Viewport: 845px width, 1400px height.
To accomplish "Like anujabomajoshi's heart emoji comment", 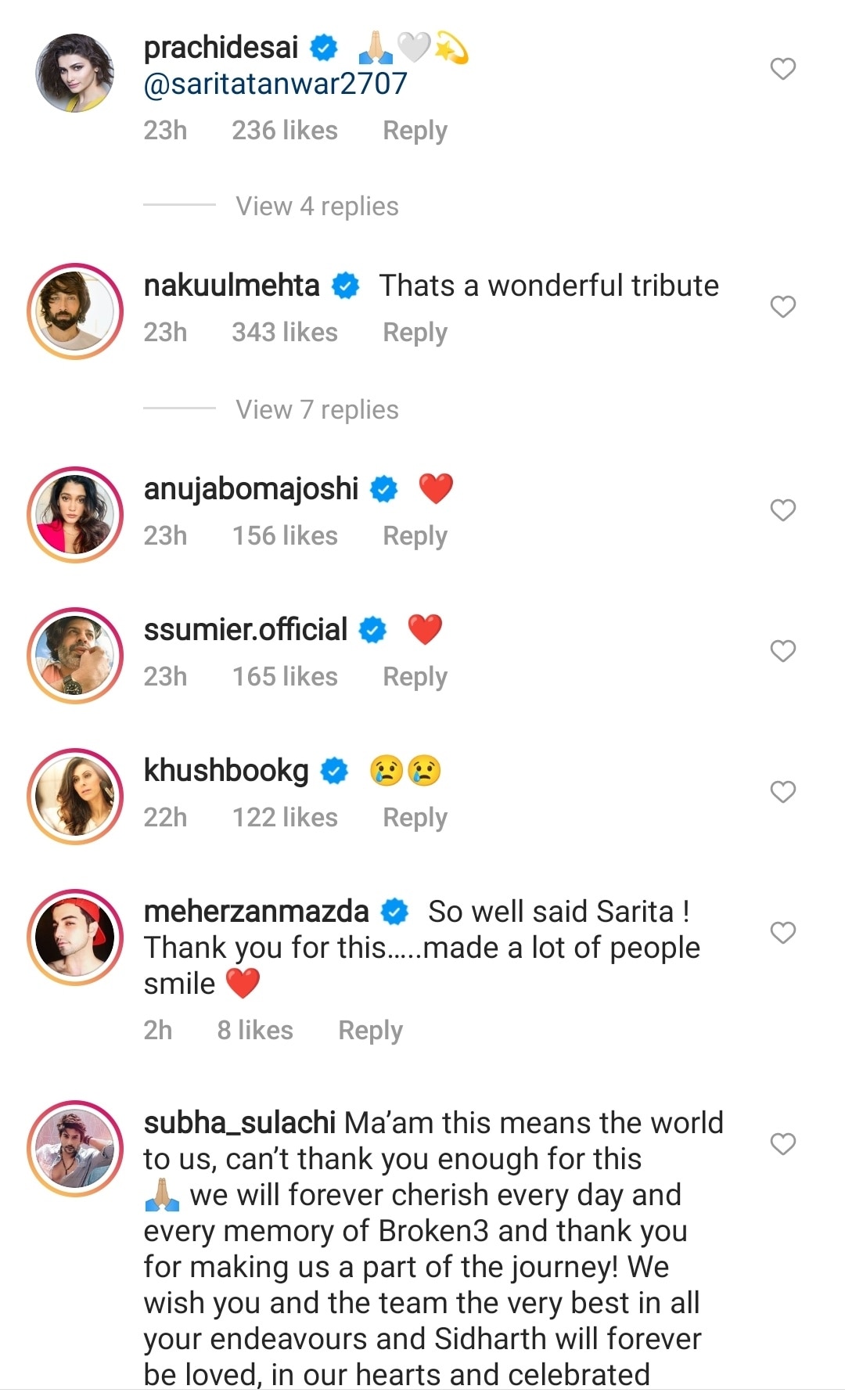I will click(x=782, y=510).
